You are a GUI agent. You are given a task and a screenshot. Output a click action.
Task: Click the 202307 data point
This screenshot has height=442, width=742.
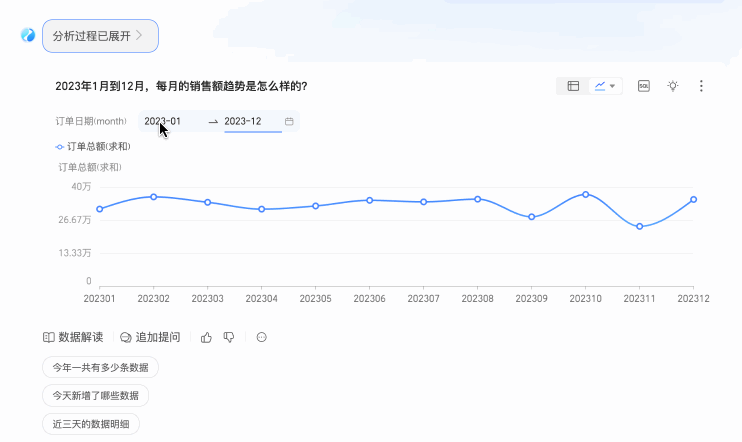coord(424,202)
